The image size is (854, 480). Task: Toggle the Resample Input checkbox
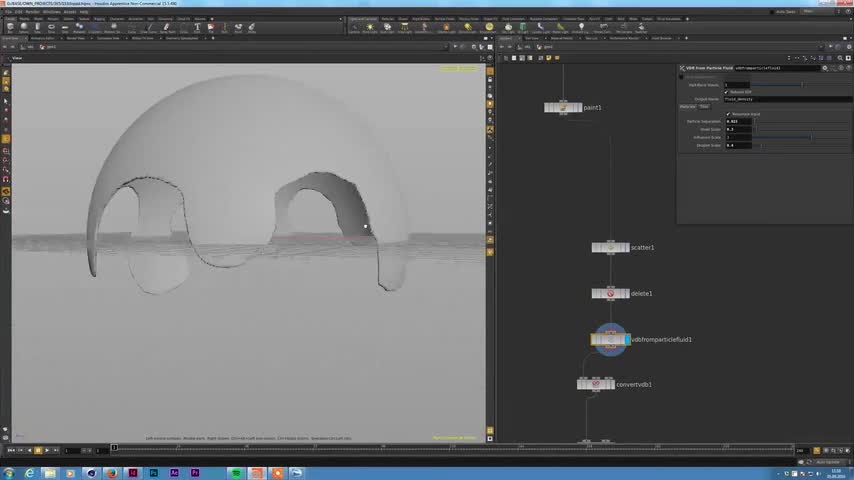click(727, 114)
